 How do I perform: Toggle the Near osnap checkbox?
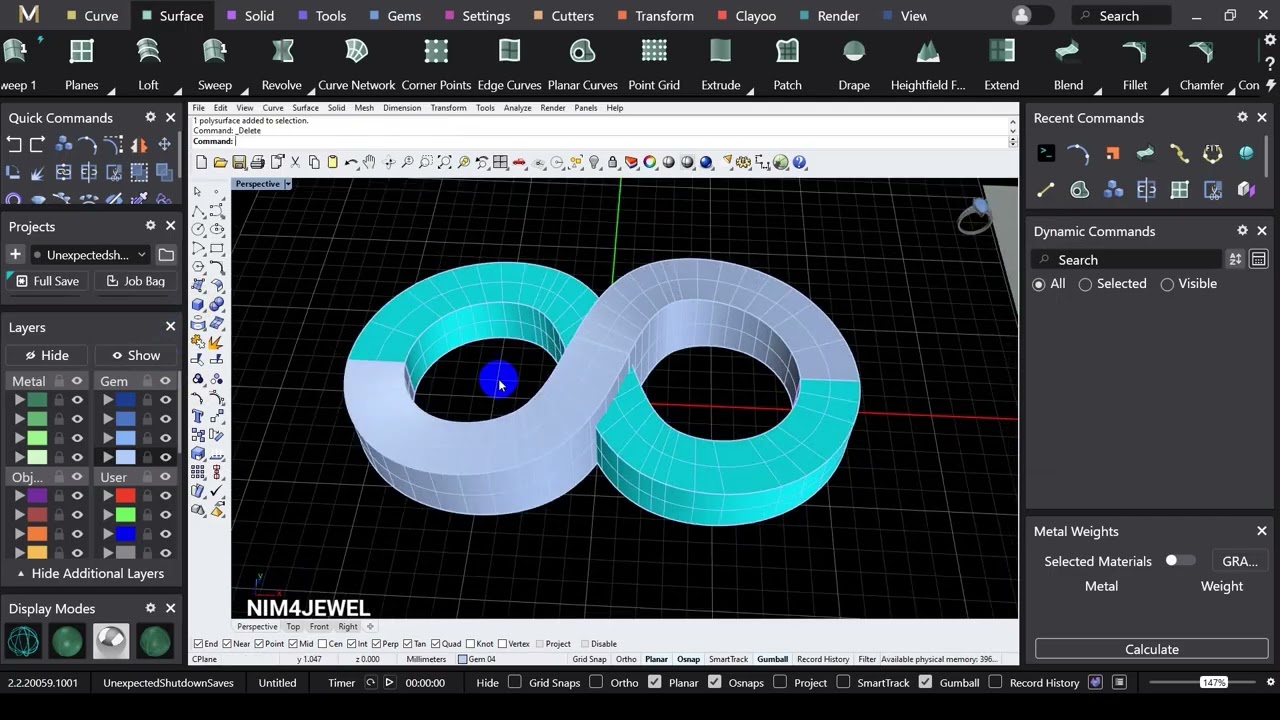click(227, 644)
